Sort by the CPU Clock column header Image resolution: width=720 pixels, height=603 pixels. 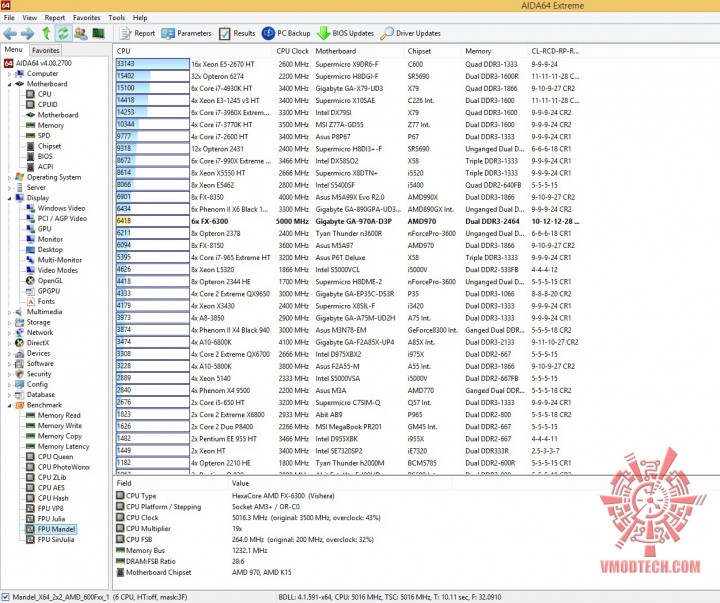292,51
